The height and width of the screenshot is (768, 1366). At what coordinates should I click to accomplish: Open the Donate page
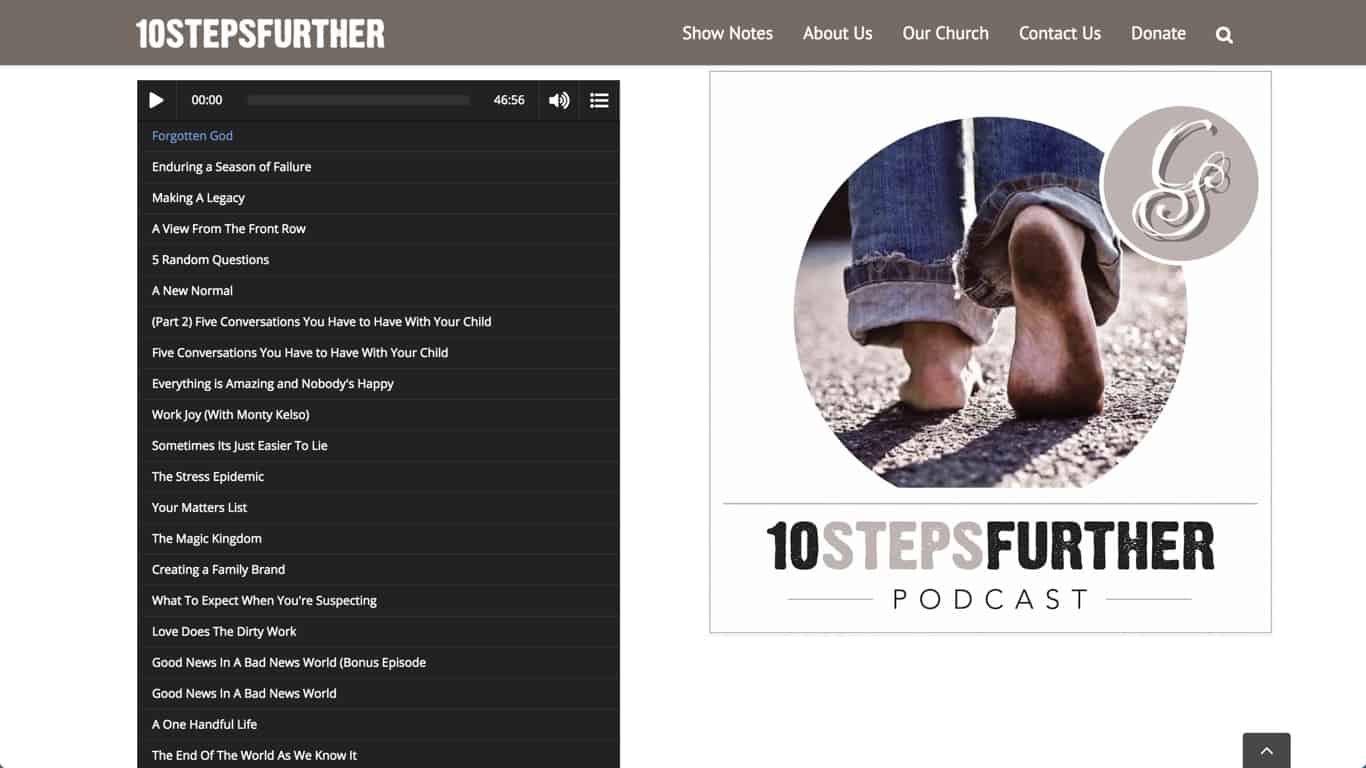pyautogui.click(x=1158, y=33)
